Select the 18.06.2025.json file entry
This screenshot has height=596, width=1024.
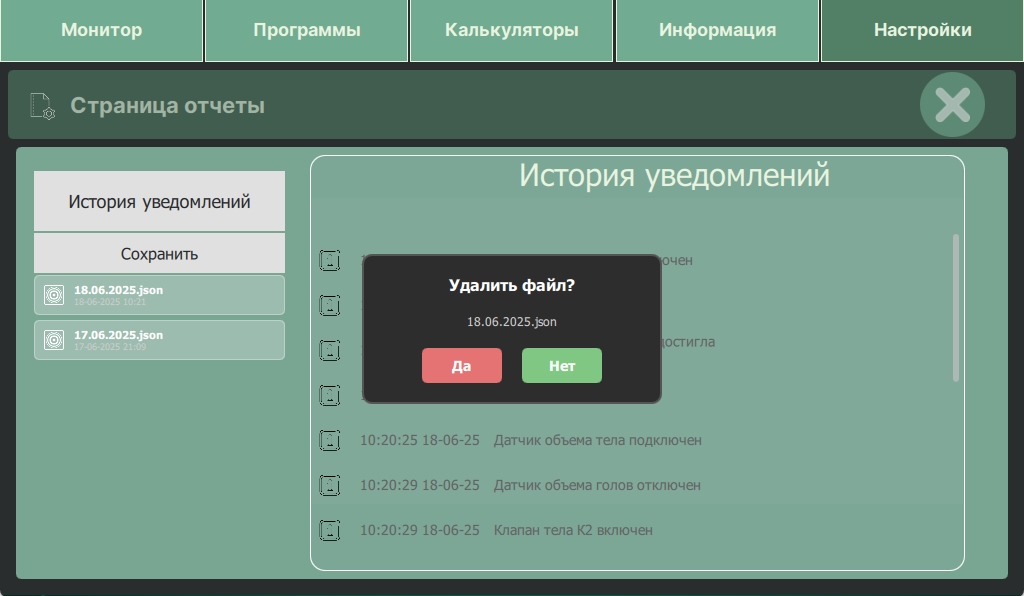pyautogui.click(x=159, y=295)
